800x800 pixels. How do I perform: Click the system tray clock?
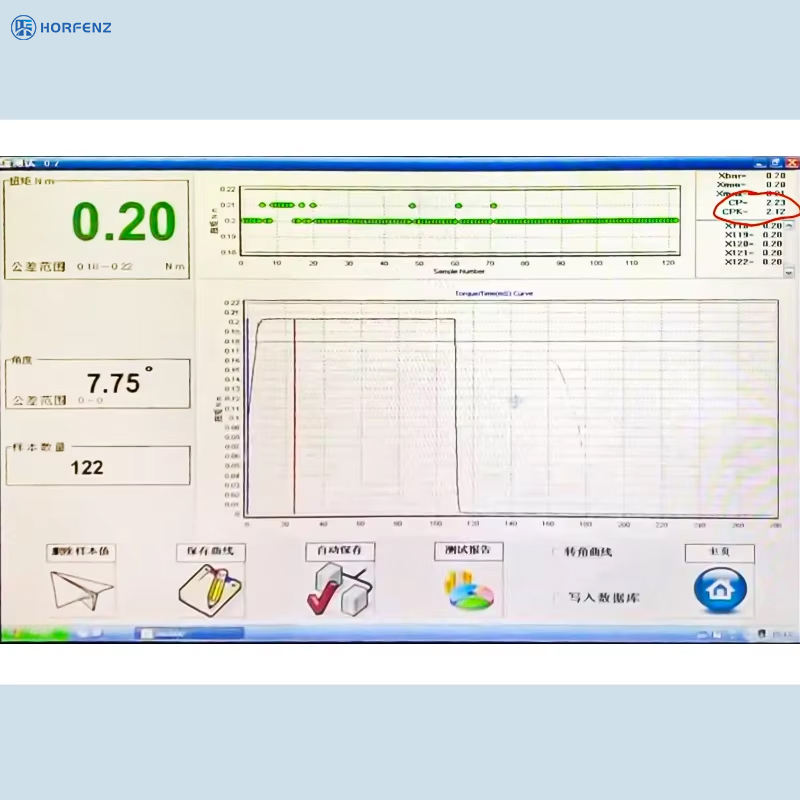781,634
